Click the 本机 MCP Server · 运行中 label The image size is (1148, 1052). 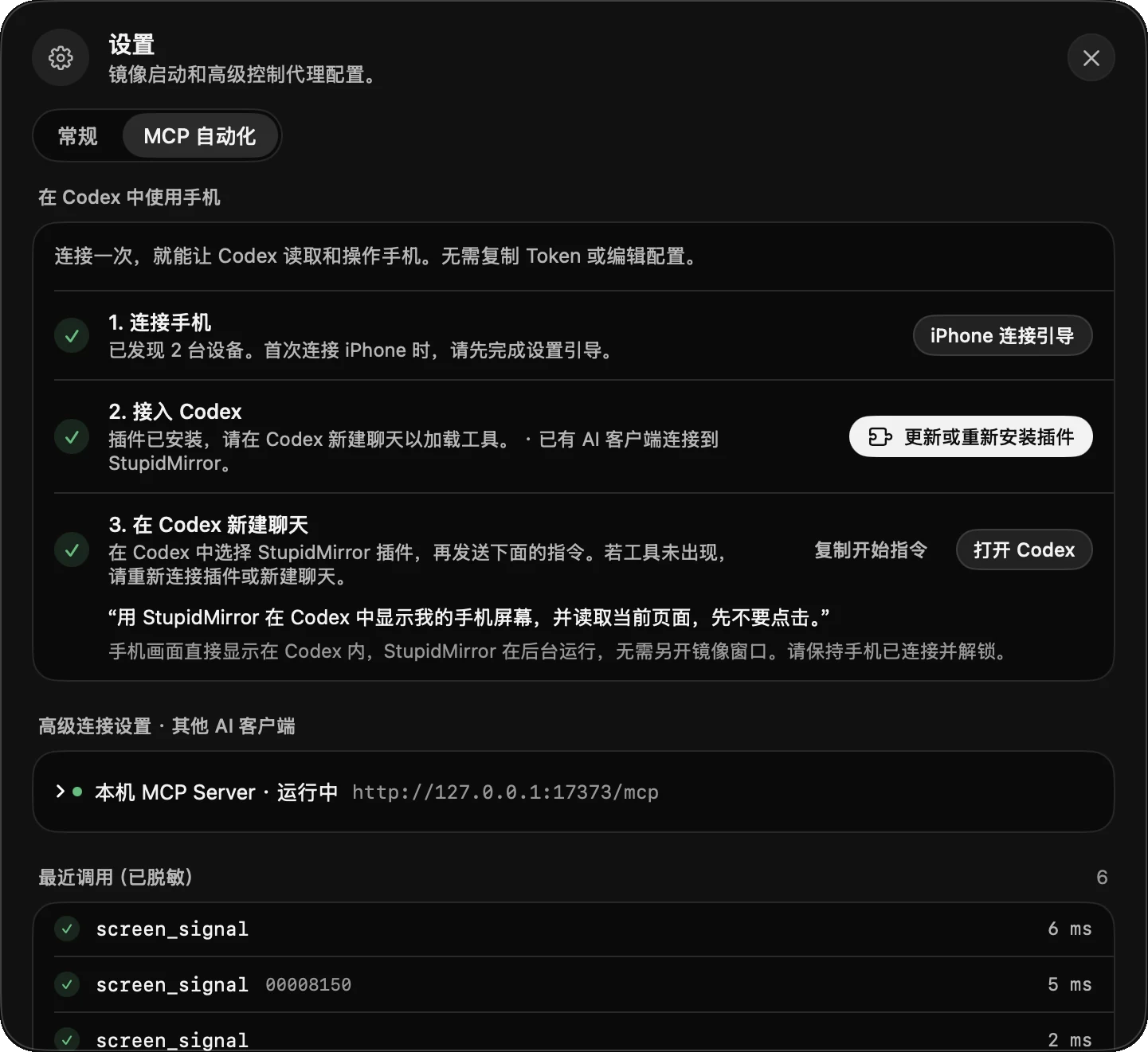[216, 792]
